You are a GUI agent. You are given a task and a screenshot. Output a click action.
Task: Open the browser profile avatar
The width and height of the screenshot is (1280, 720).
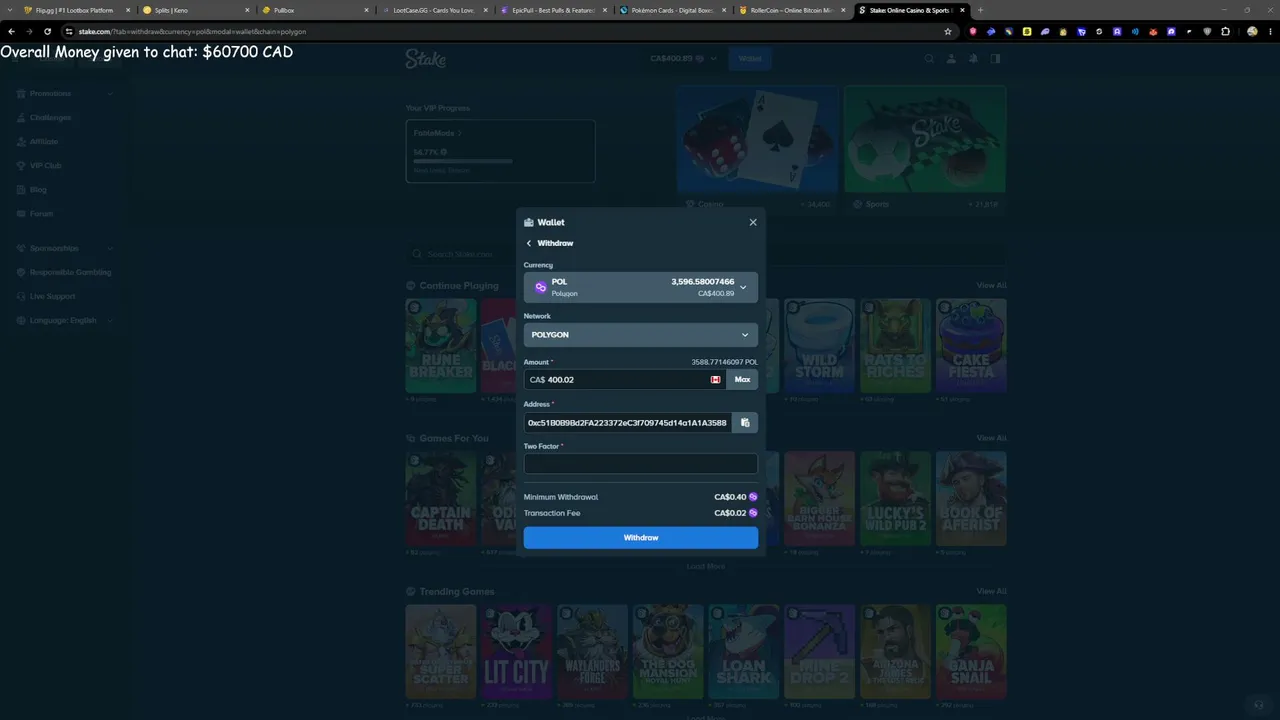coord(1252,31)
